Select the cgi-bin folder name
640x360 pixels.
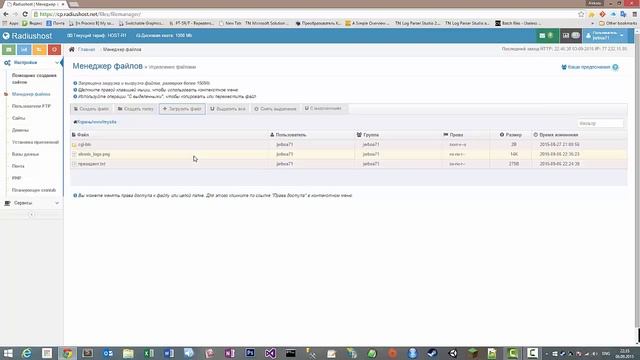[x=84, y=144]
